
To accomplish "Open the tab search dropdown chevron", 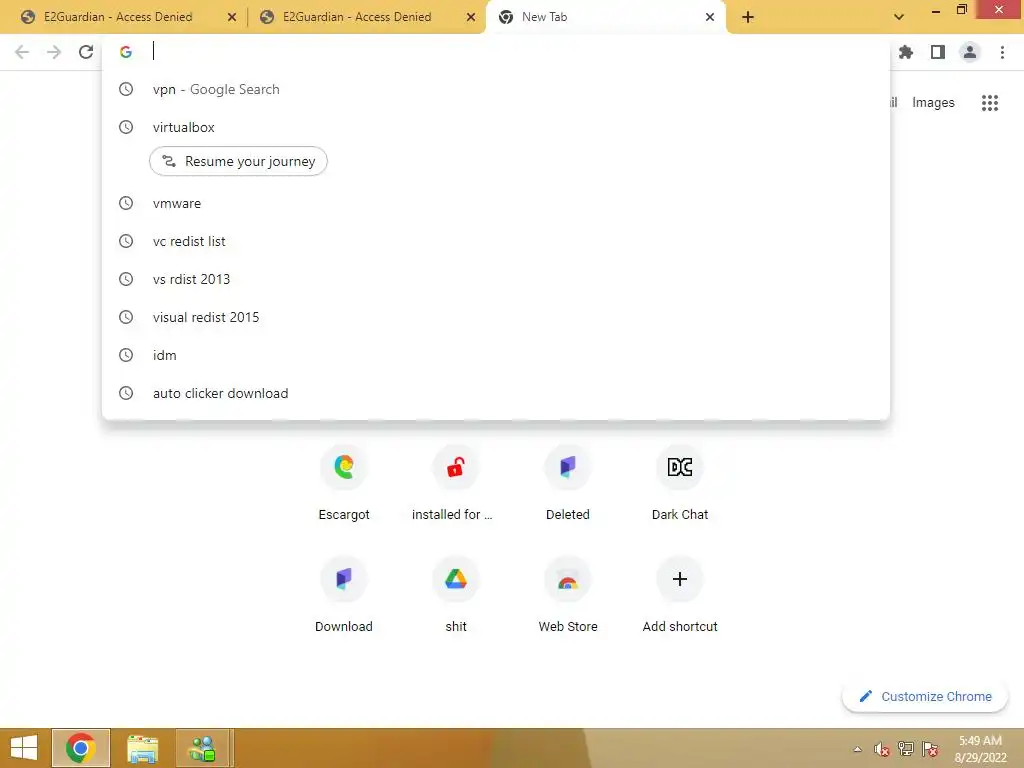I will [899, 17].
